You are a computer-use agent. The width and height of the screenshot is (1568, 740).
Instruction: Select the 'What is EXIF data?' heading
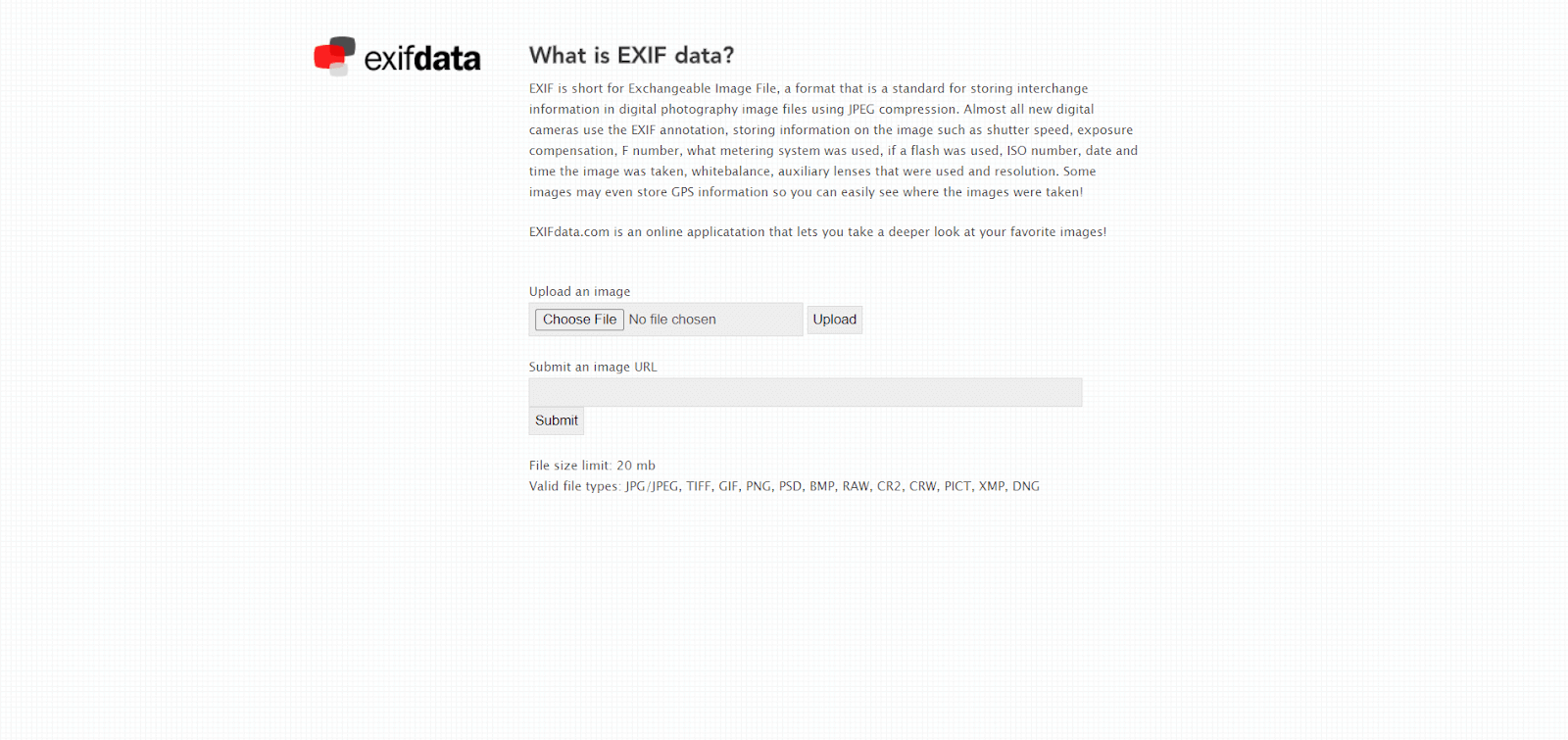coord(631,56)
